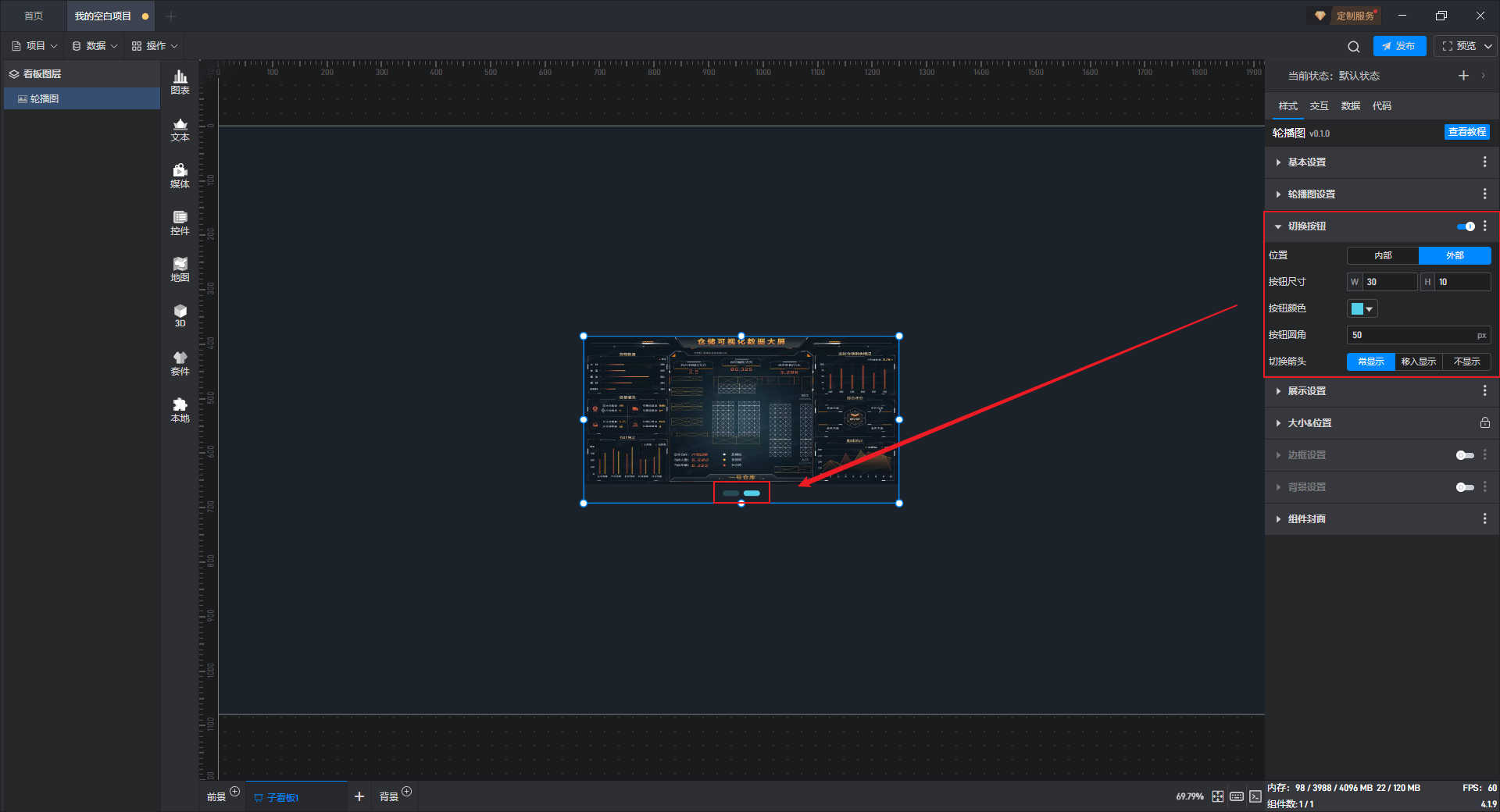
Task: Add a new project tab with plus
Action: coord(171,16)
